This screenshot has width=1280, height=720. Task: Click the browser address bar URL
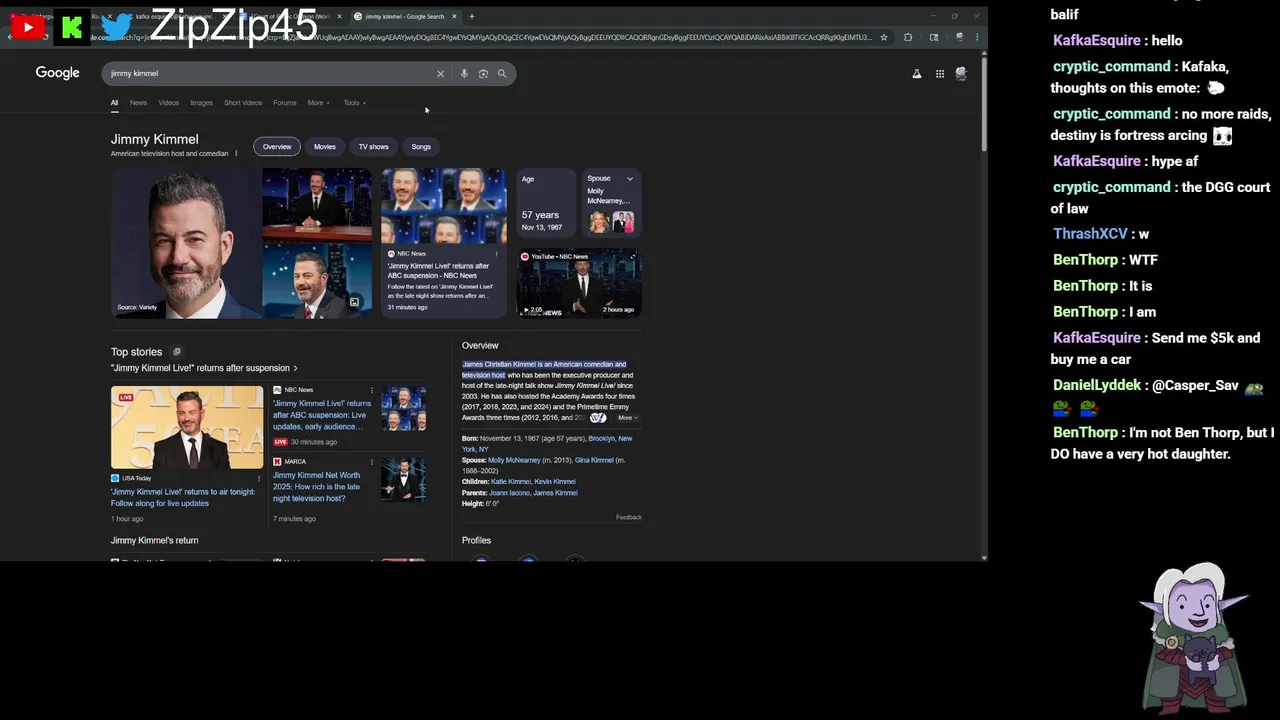(480, 37)
